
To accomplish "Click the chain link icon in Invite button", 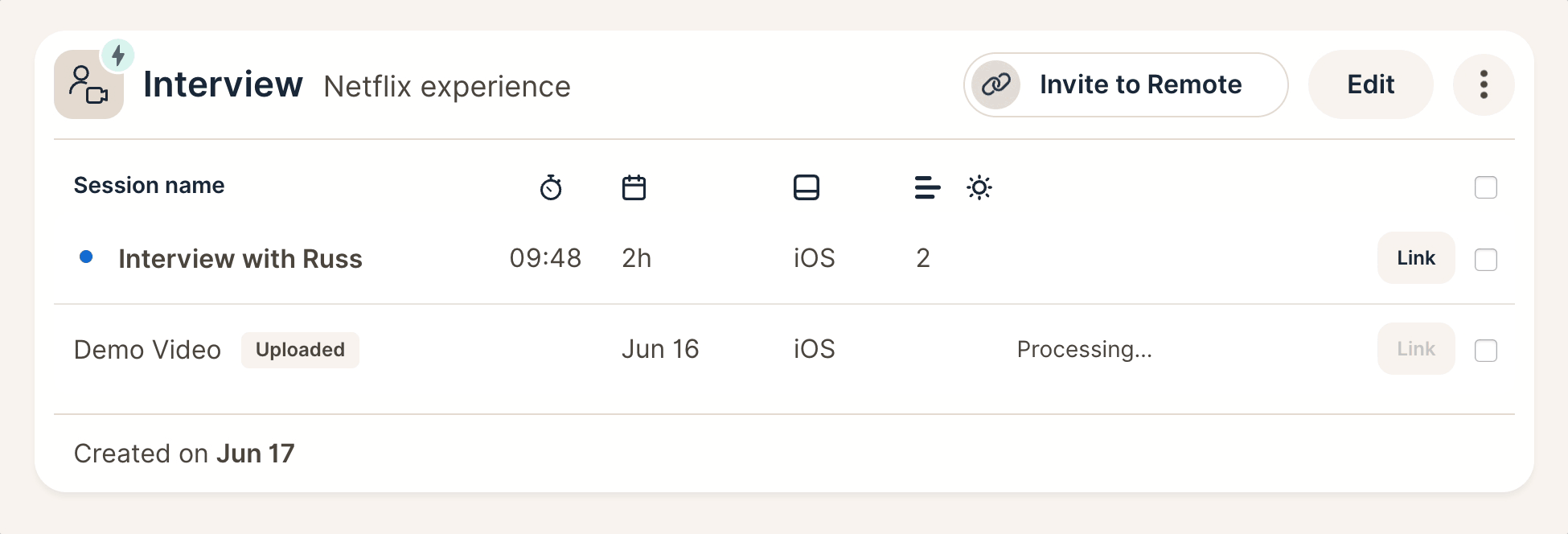I will pos(995,84).
